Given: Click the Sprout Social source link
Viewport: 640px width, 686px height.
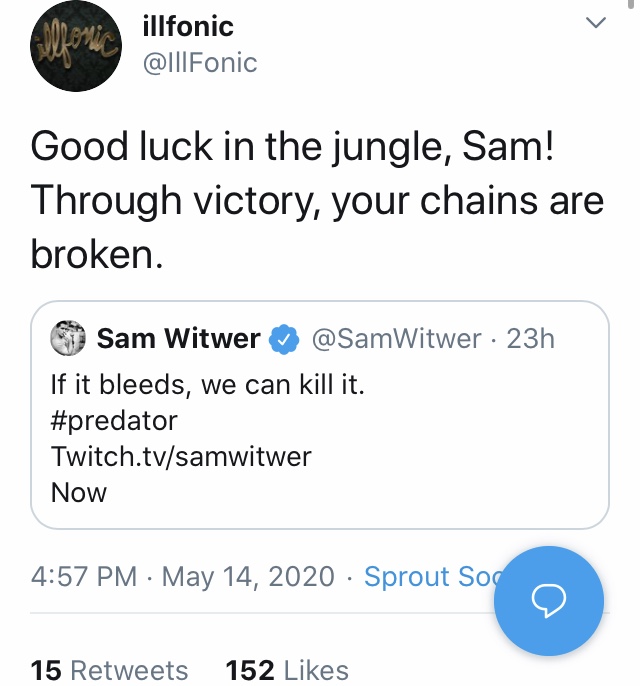Looking at the screenshot, I should tap(432, 577).
